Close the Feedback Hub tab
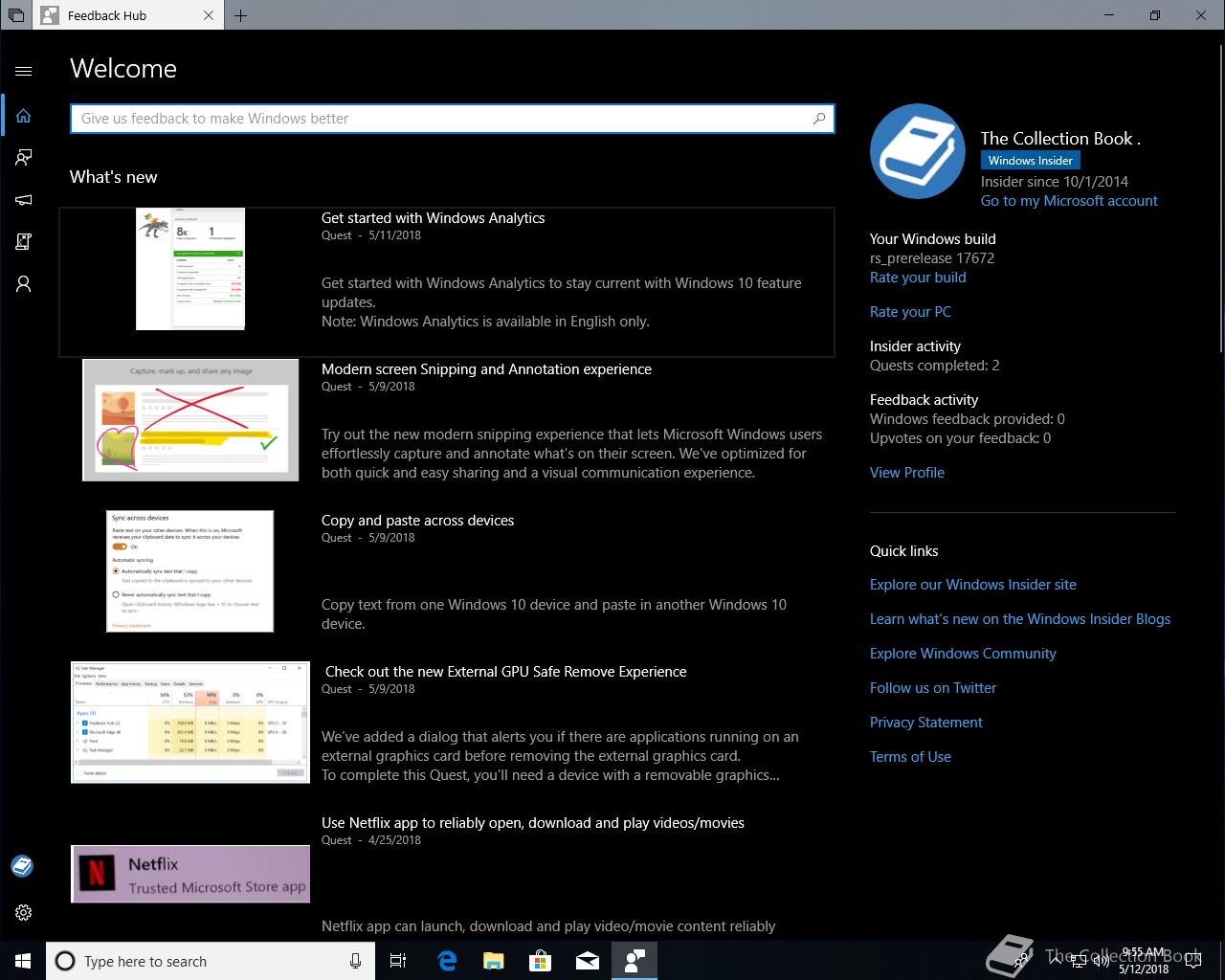The width and height of the screenshot is (1225, 980). 210,15
